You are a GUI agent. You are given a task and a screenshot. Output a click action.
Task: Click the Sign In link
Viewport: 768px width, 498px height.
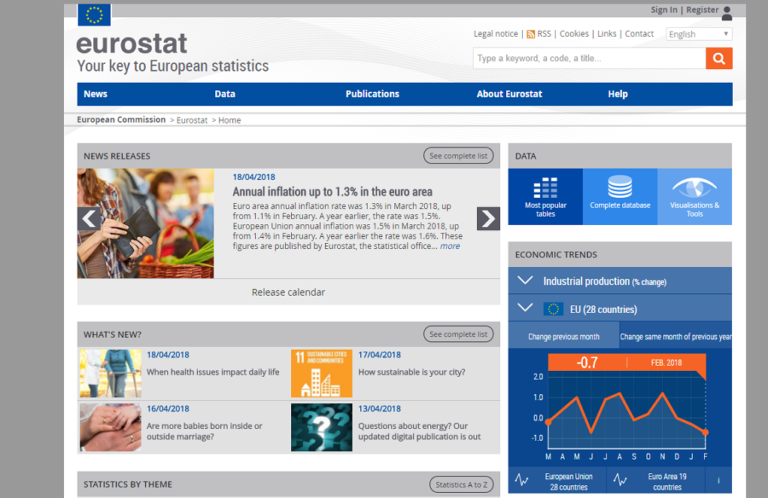(664, 10)
